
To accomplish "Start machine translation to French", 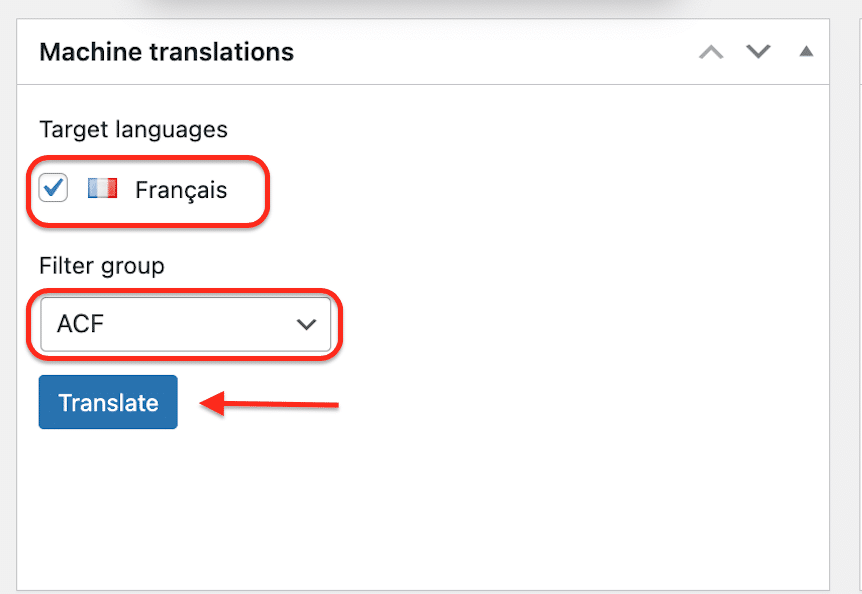I will [107, 402].
